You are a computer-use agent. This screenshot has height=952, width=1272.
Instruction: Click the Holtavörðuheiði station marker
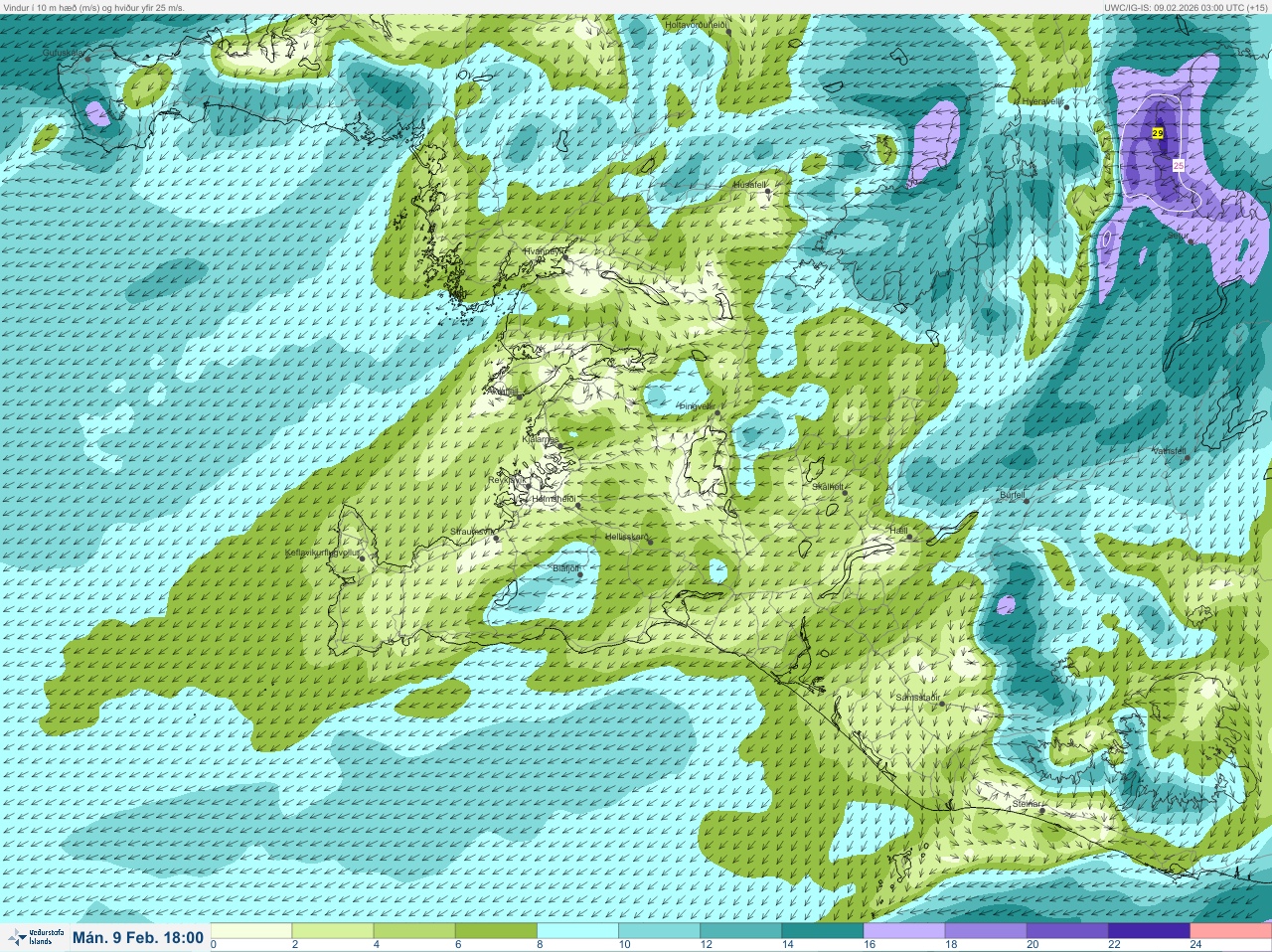pyautogui.click(x=728, y=32)
